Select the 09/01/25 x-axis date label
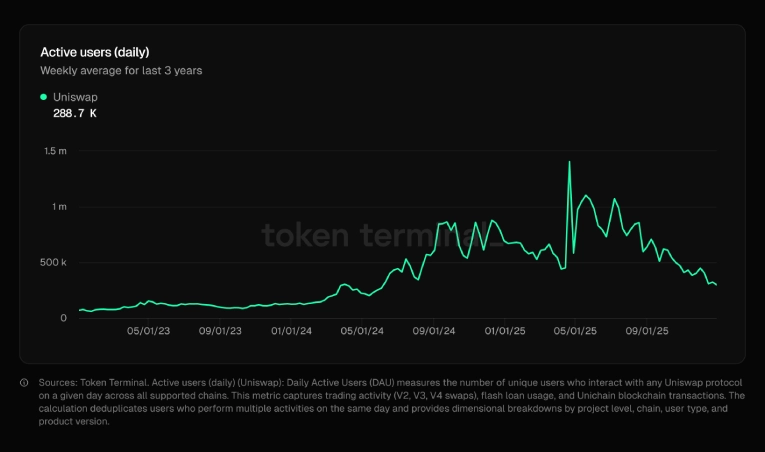765x452 pixels. click(x=647, y=330)
